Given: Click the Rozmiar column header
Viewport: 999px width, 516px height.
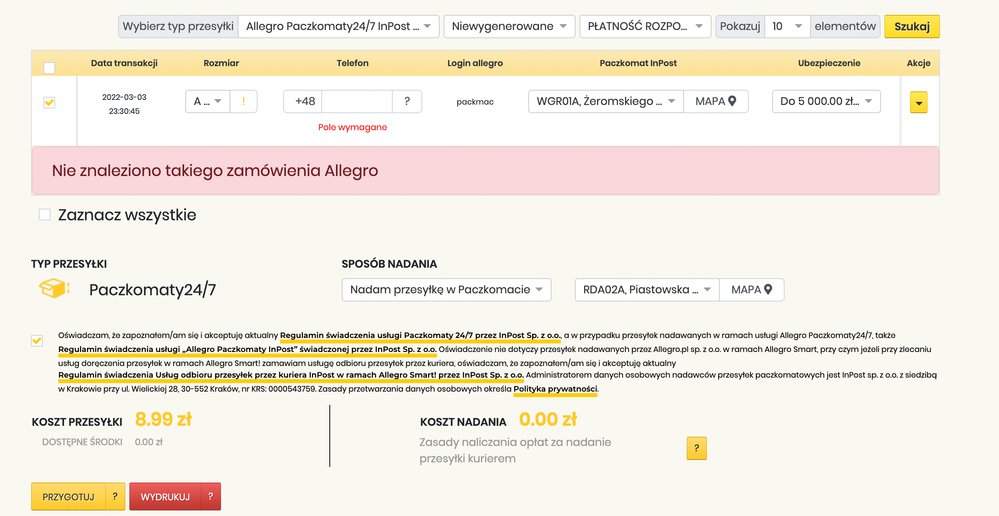Looking at the screenshot, I should click(x=221, y=63).
